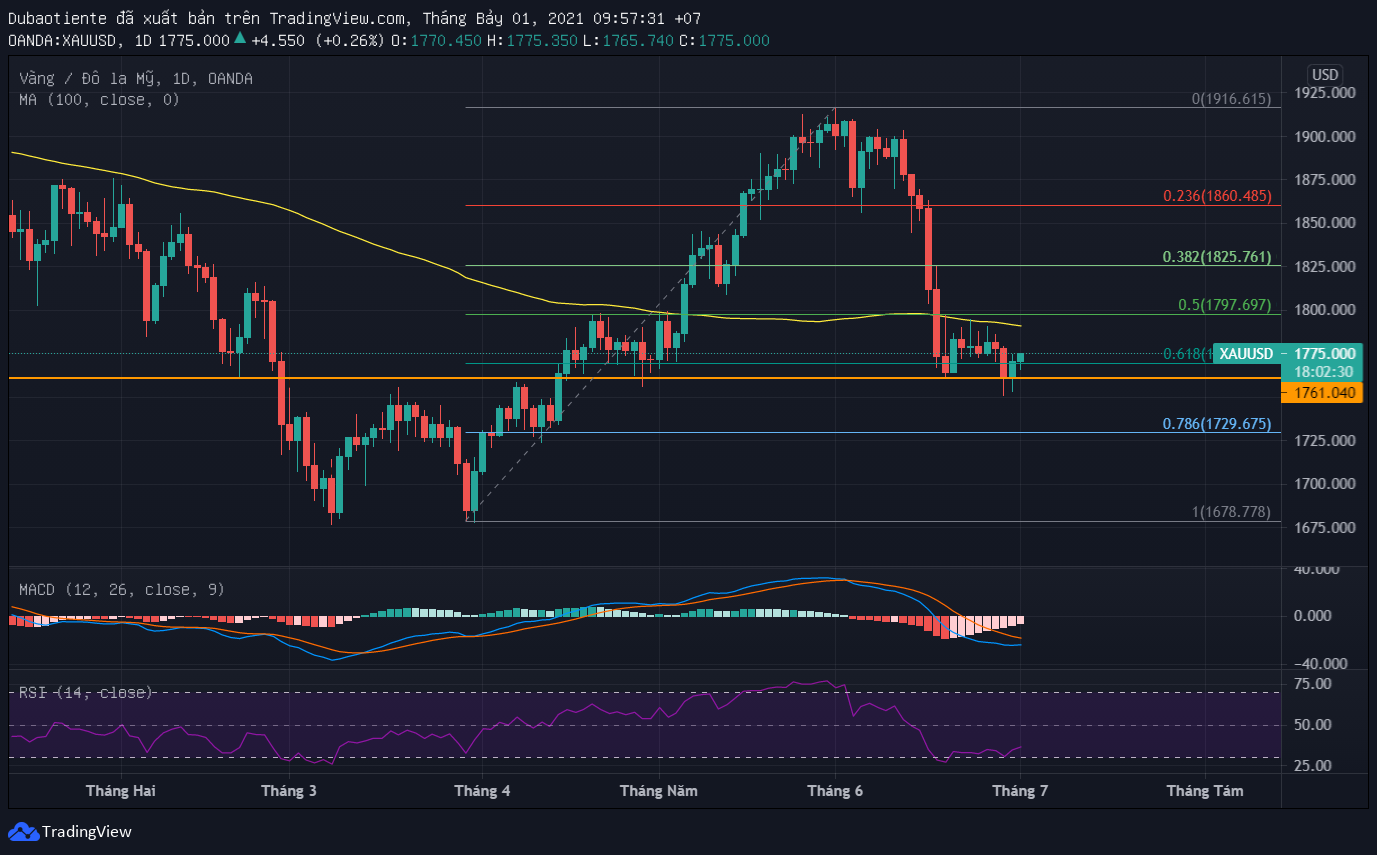Click the XAUUSD price label tag

pos(1248,353)
